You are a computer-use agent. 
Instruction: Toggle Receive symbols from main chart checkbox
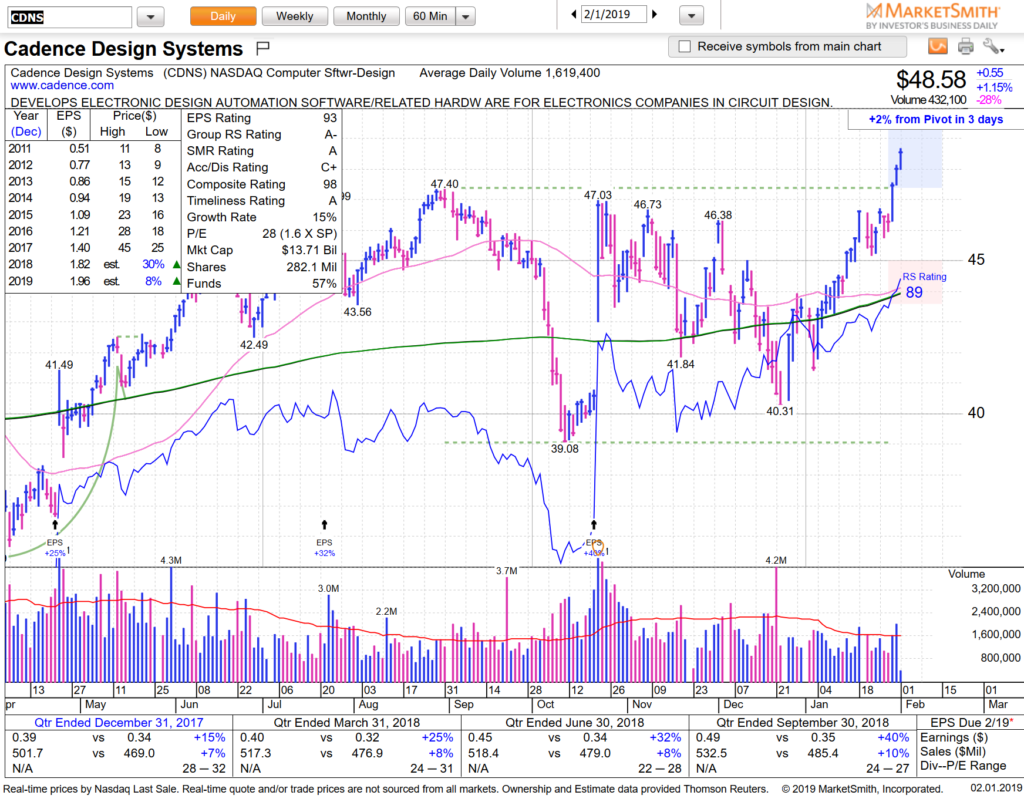point(684,46)
